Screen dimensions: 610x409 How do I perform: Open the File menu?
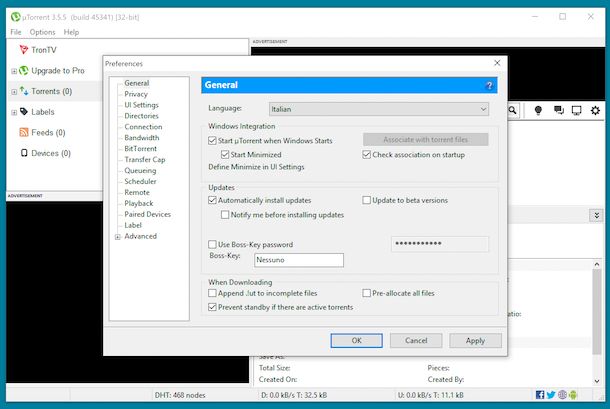pos(16,32)
